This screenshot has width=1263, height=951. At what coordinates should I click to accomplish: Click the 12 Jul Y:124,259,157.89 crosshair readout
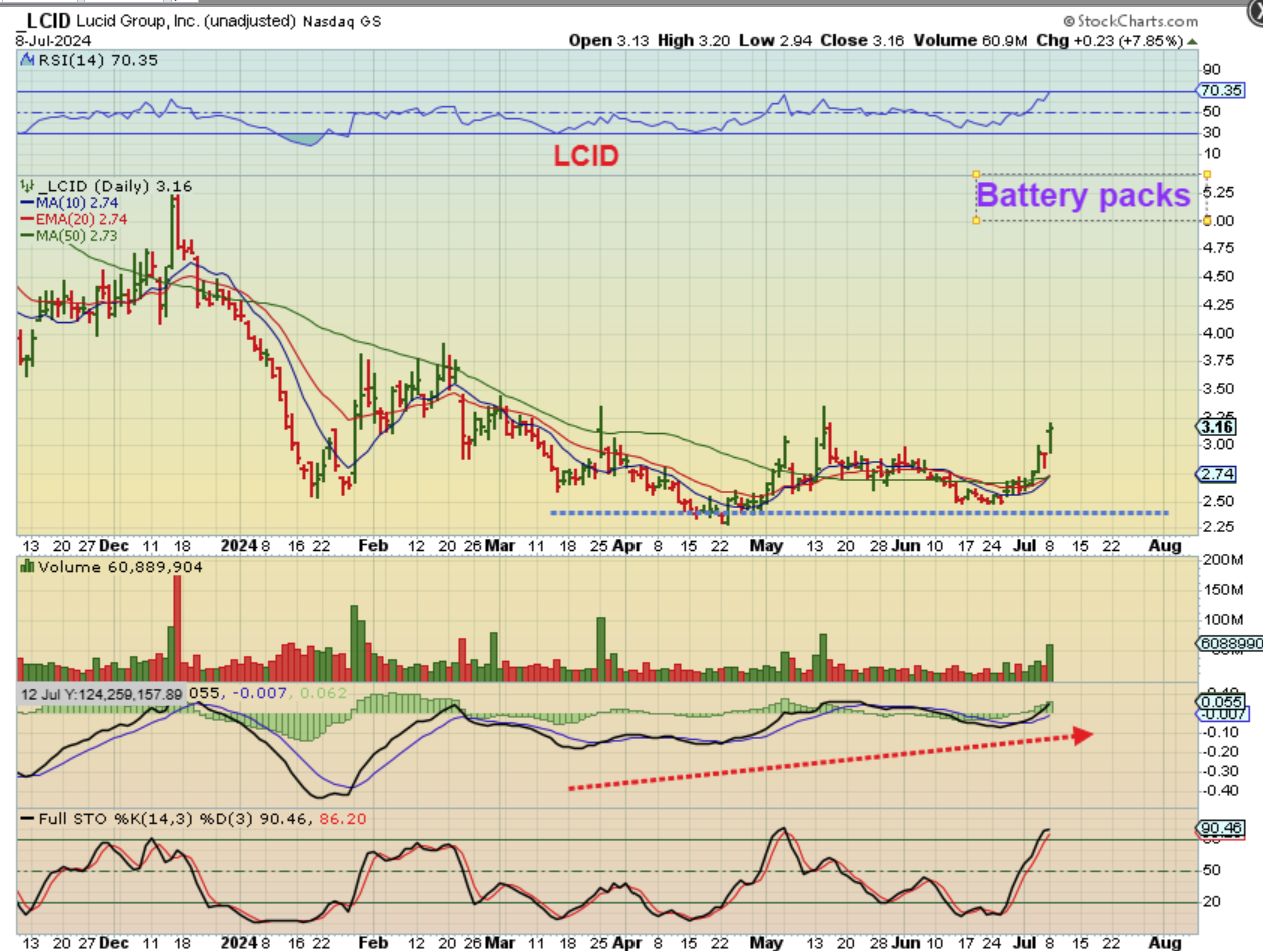(100, 693)
